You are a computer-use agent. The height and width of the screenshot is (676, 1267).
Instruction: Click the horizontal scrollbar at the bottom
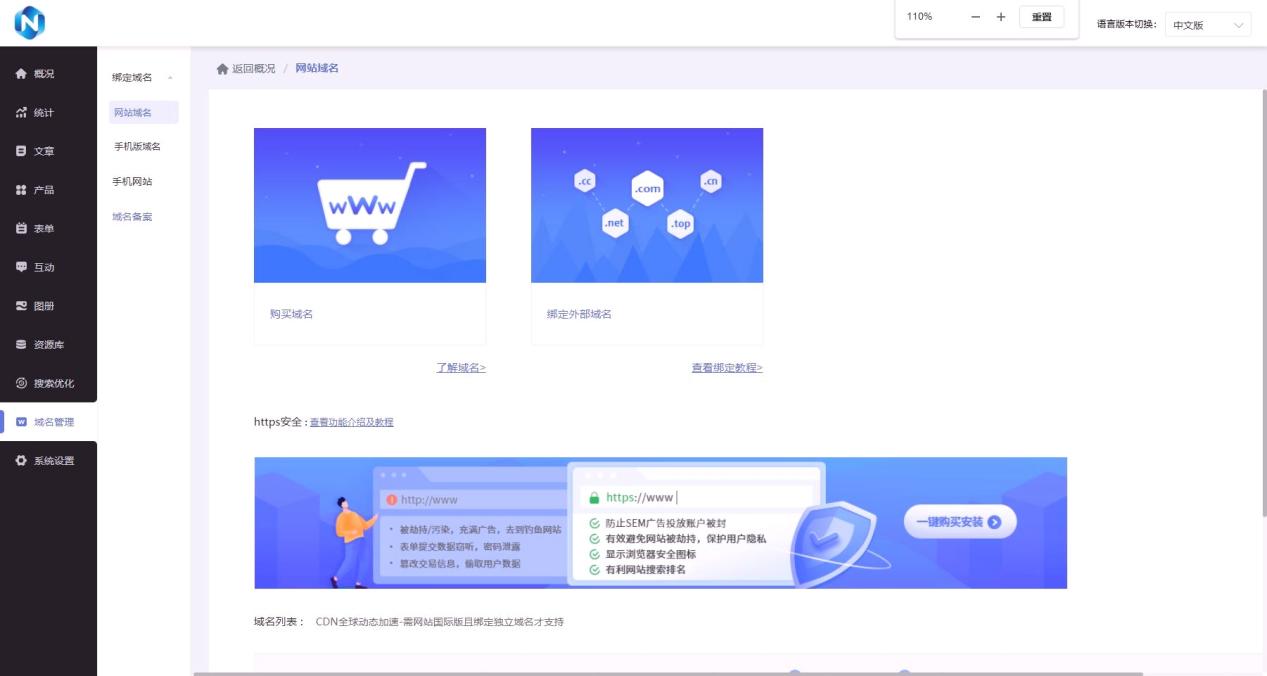point(667,673)
